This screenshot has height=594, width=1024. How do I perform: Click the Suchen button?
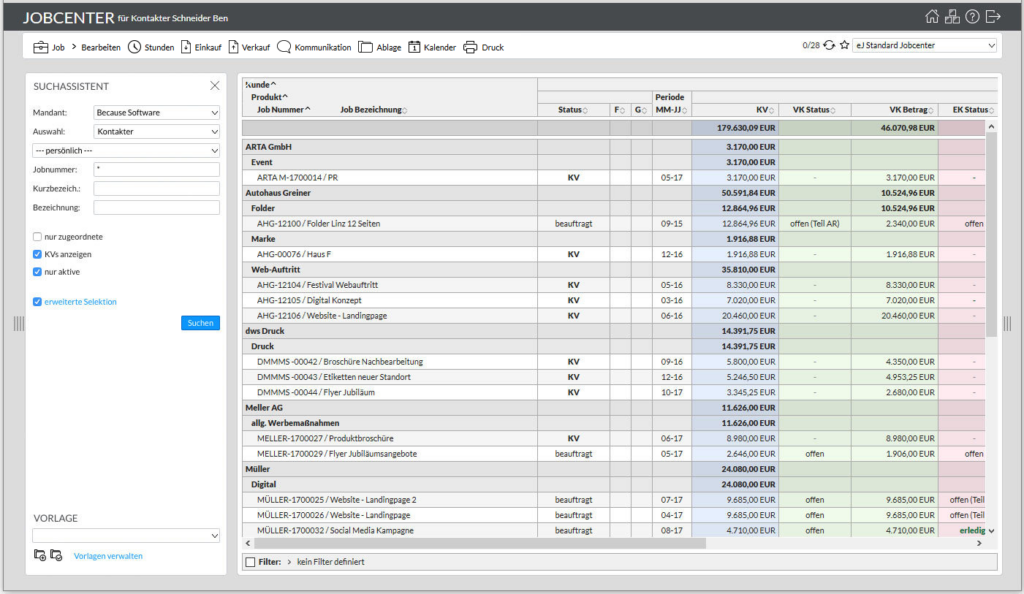pos(200,322)
